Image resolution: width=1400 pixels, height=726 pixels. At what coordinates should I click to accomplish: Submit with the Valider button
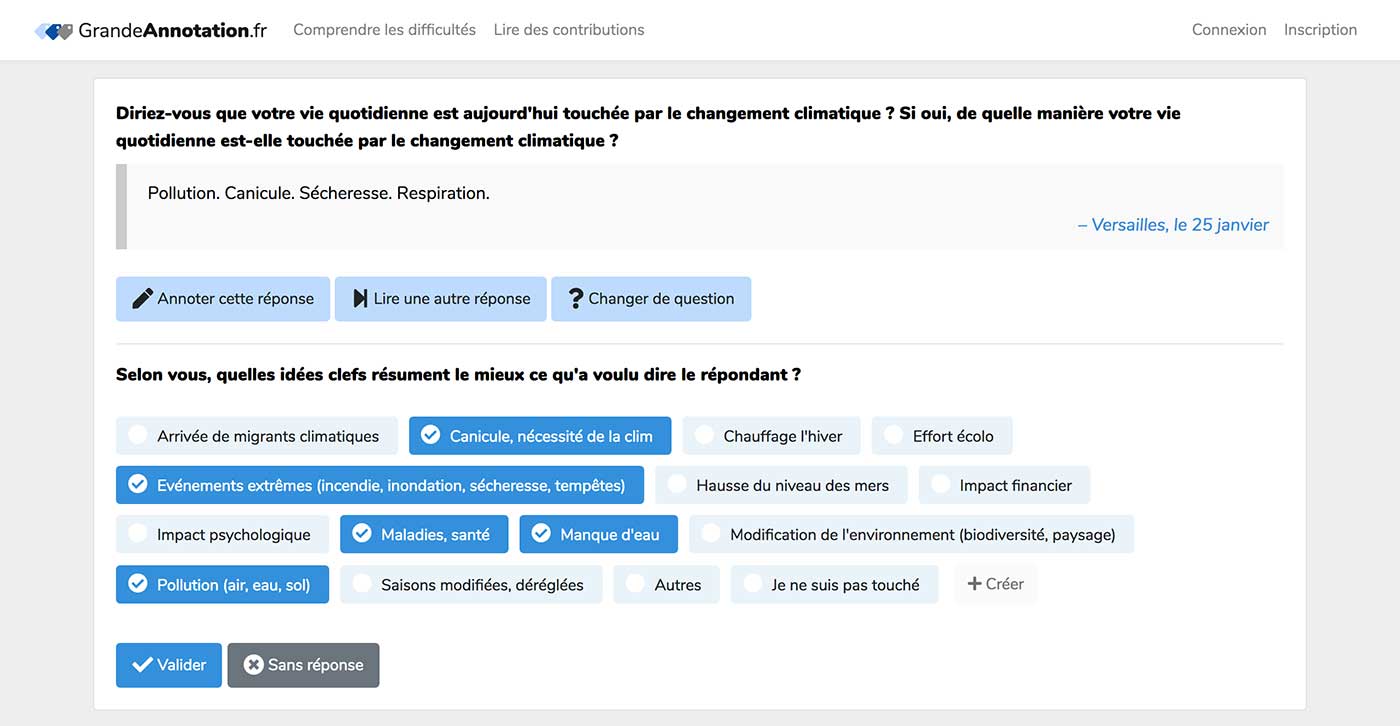[169, 665]
